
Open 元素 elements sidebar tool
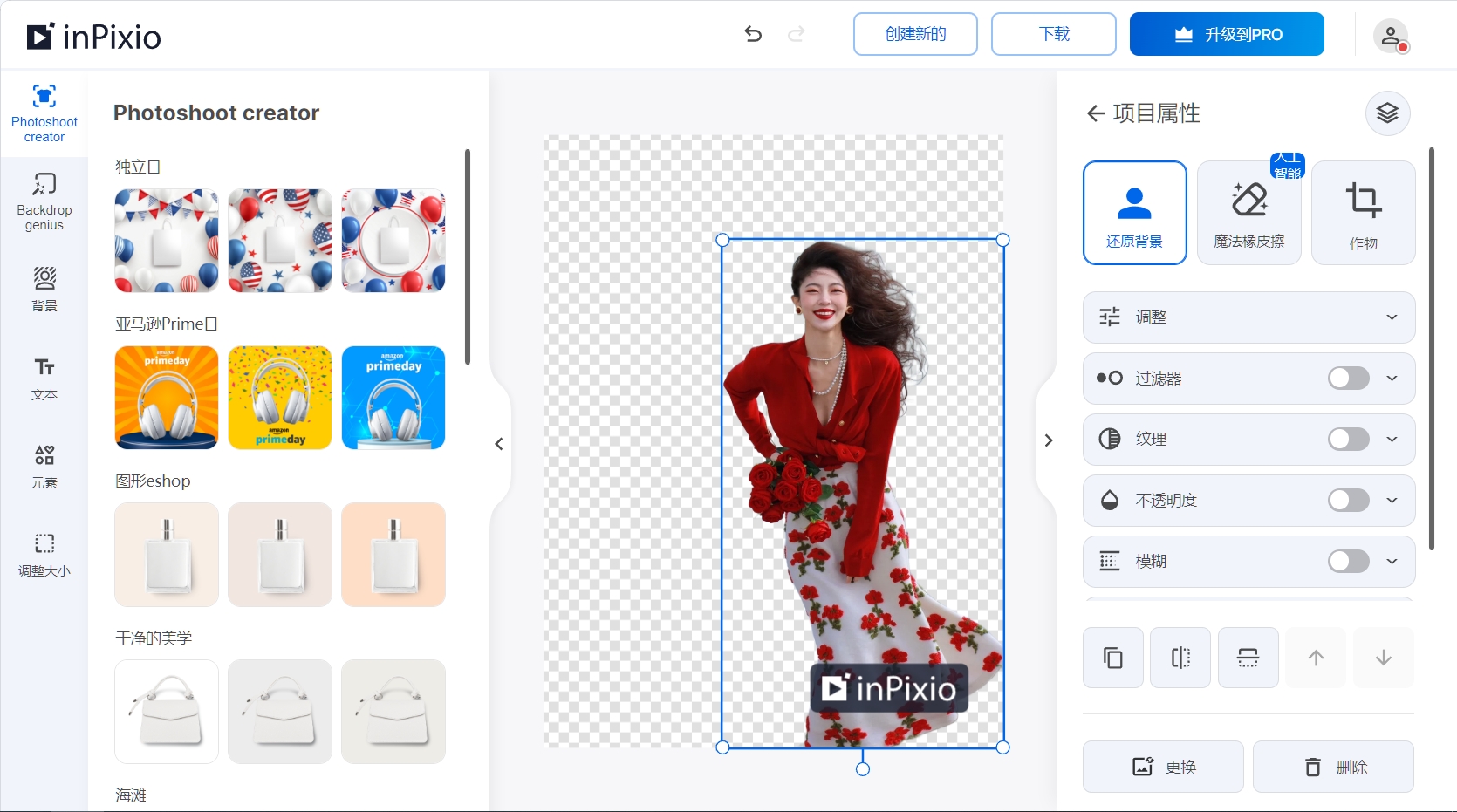tap(44, 466)
